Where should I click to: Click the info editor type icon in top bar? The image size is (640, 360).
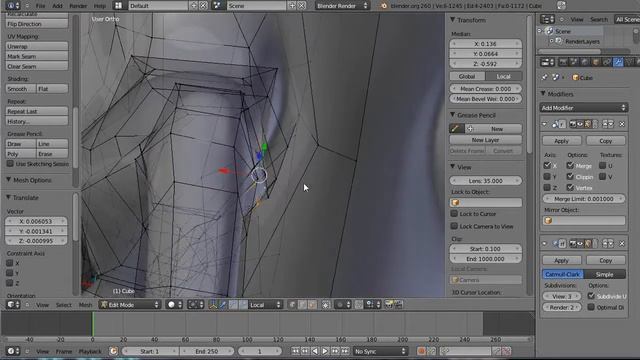pos(13,6)
